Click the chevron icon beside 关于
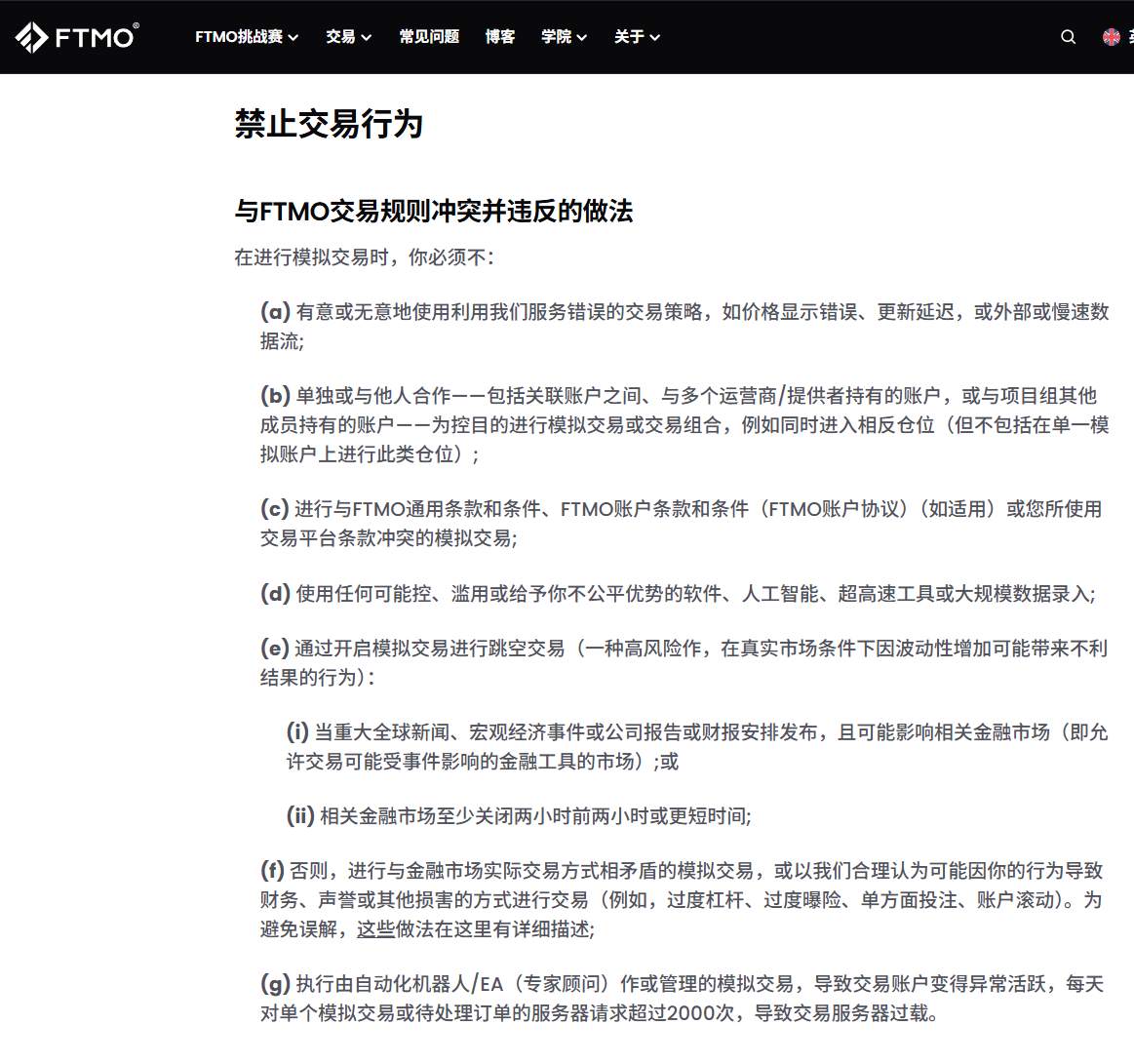 pos(655,37)
